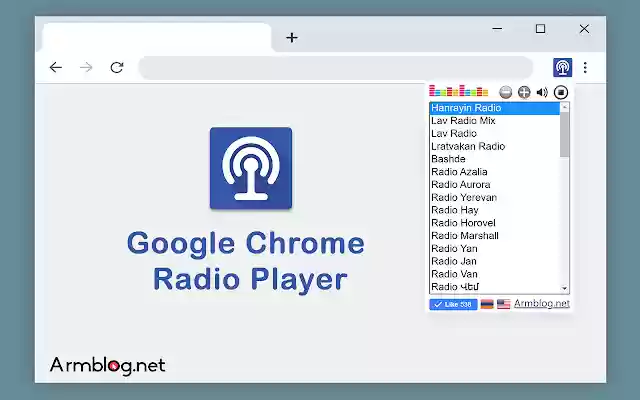Select Radio Aurora station
This screenshot has height=400, width=640.
pos(495,184)
